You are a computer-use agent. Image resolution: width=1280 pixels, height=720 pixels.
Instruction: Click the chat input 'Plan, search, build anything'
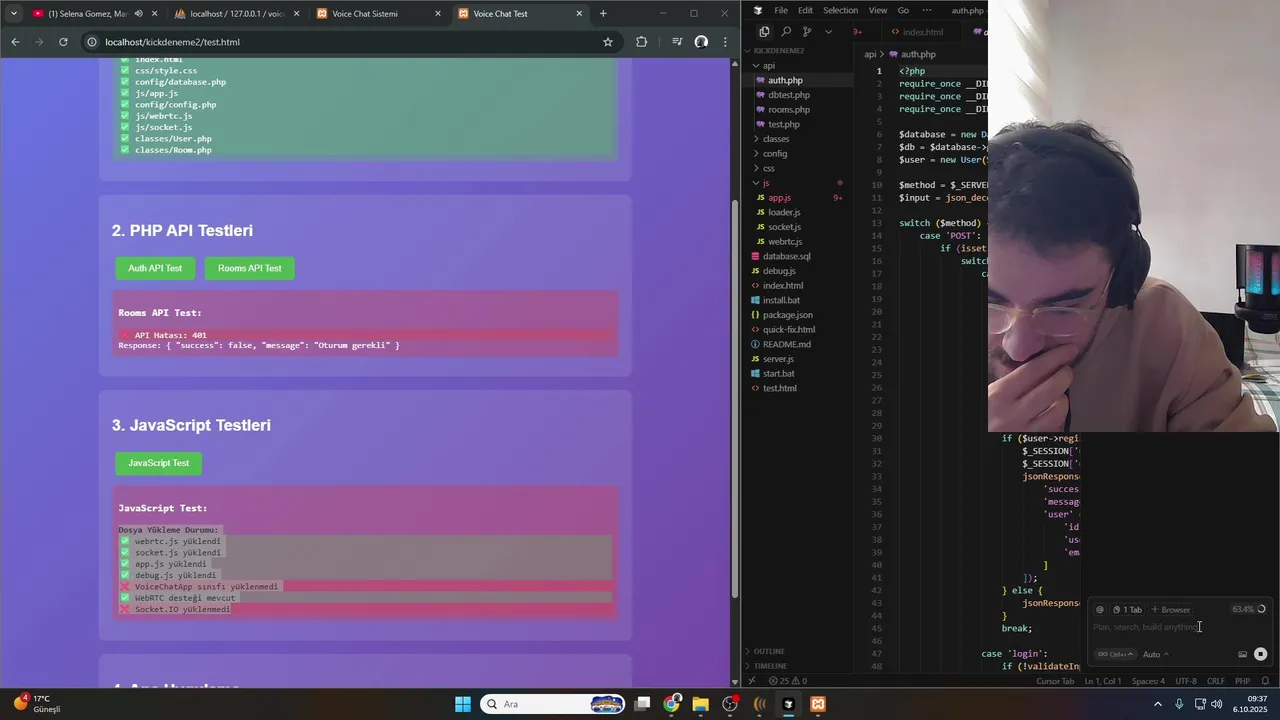pyautogui.click(x=1180, y=627)
